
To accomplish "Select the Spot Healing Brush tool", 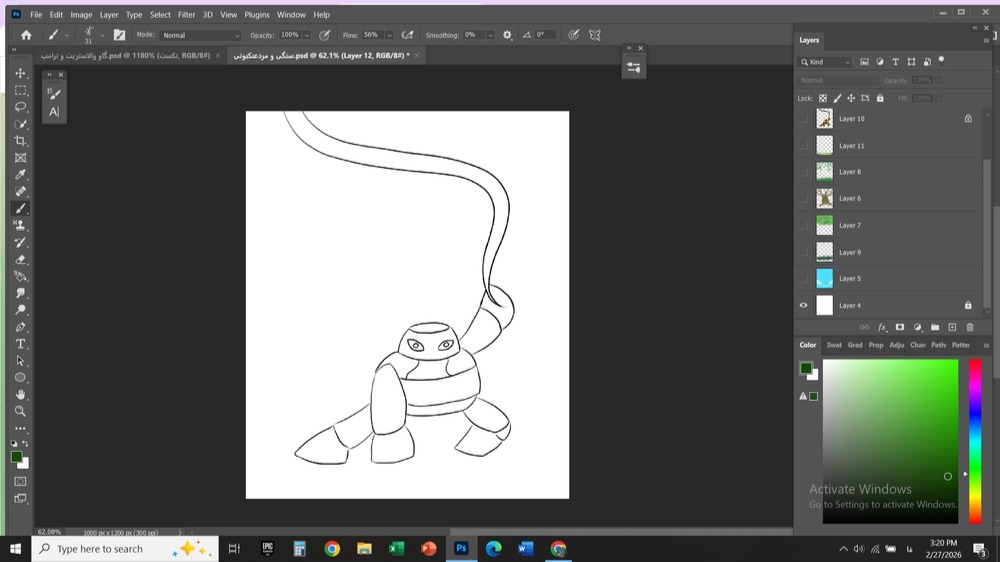I will click(20, 191).
